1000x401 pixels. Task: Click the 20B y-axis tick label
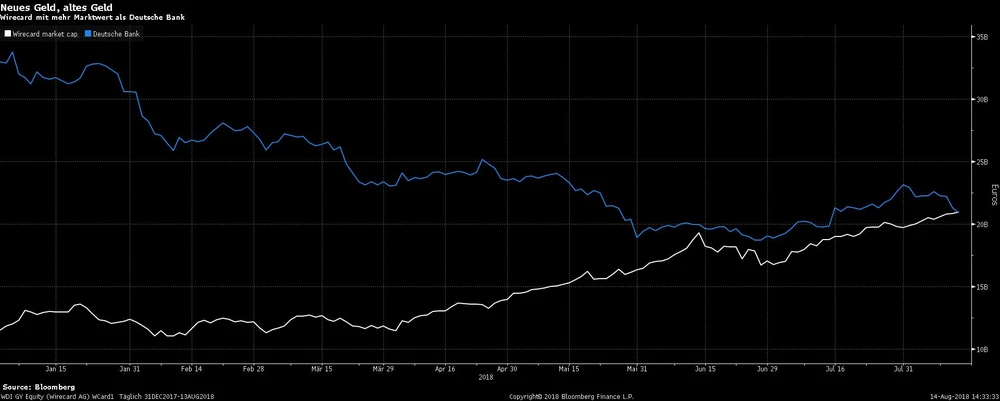tap(981, 224)
